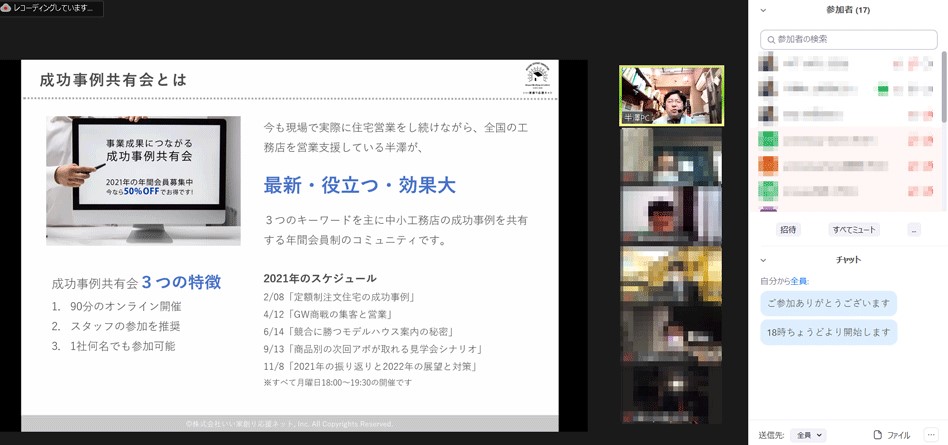948x445 pixels.
Task: Open the more options button beside Mute All
Action: tap(913, 229)
